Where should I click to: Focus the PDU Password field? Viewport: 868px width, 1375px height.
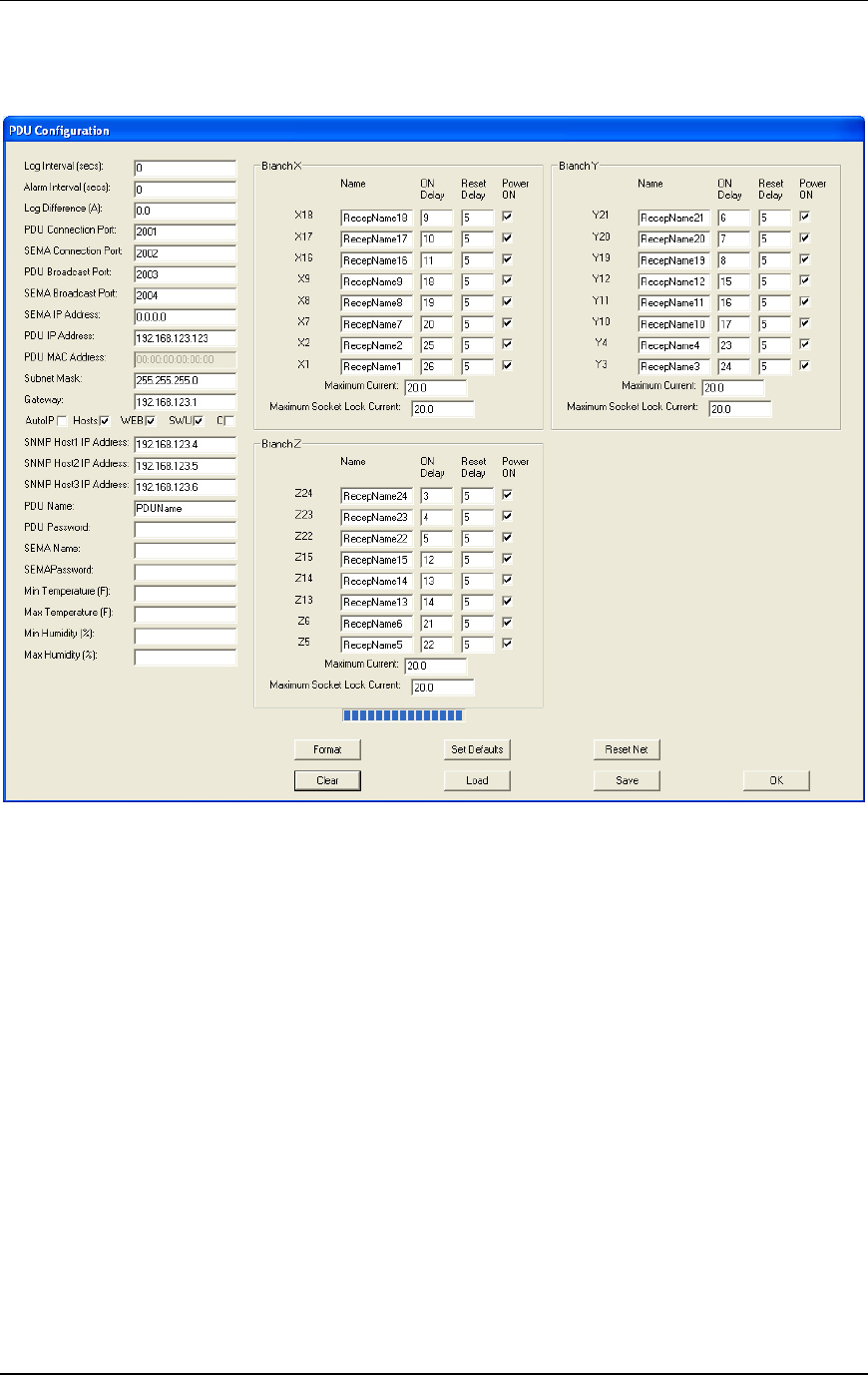[x=185, y=530]
